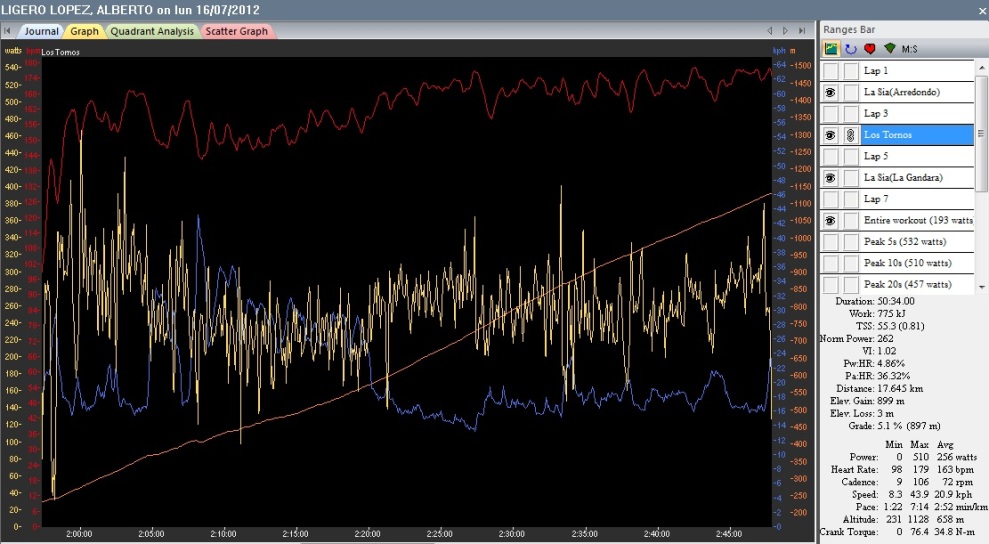Click the chart view icon in Ranges Bar

coord(831,49)
